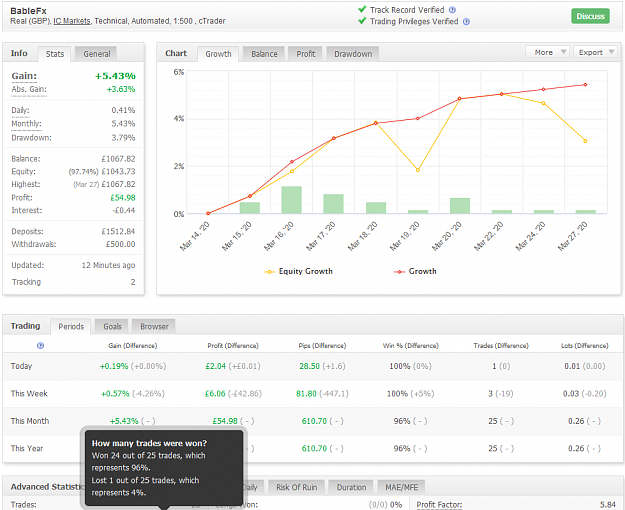Screen dimensions: 625x510
Task: Click the Trading Privileges Verified help icon
Action: 466,22
